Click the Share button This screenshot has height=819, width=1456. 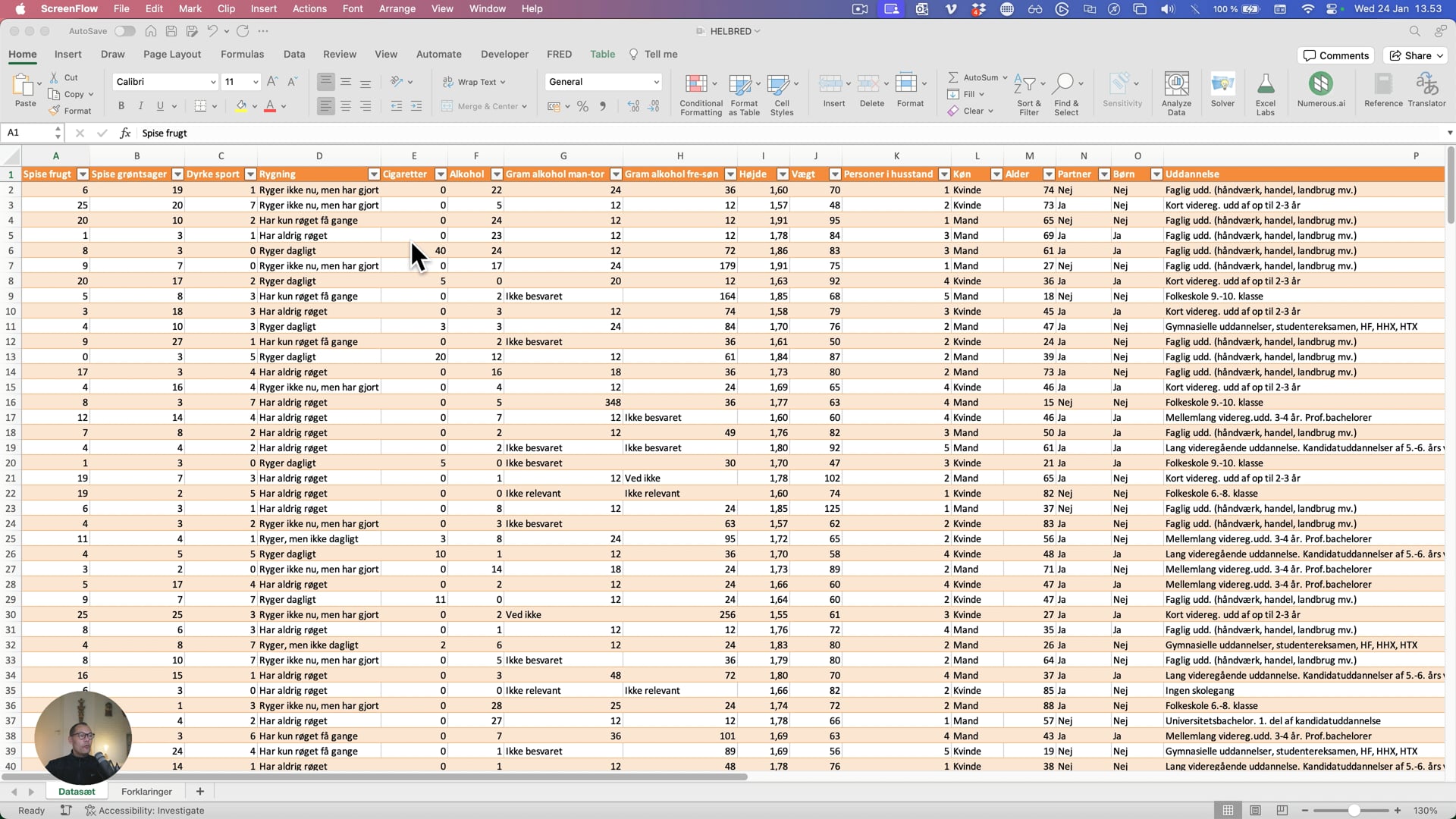tap(1416, 55)
